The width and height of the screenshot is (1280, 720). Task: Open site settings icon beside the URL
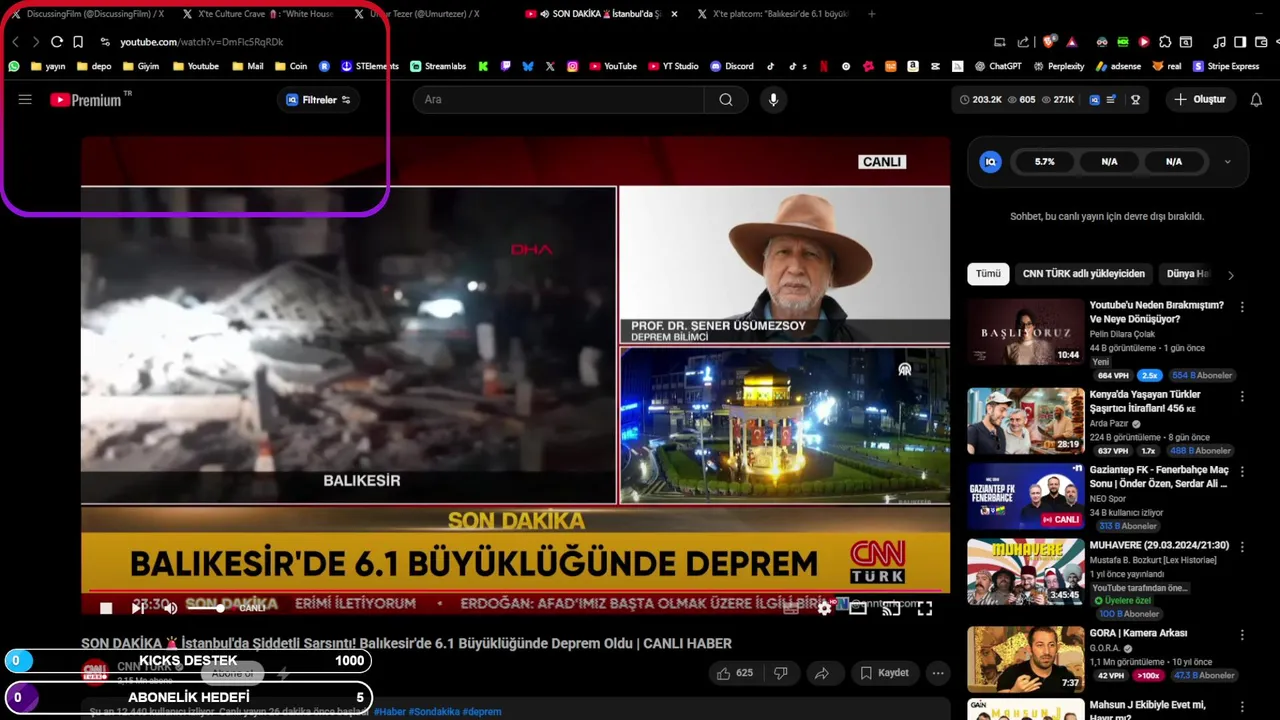[x=105, y=42]
